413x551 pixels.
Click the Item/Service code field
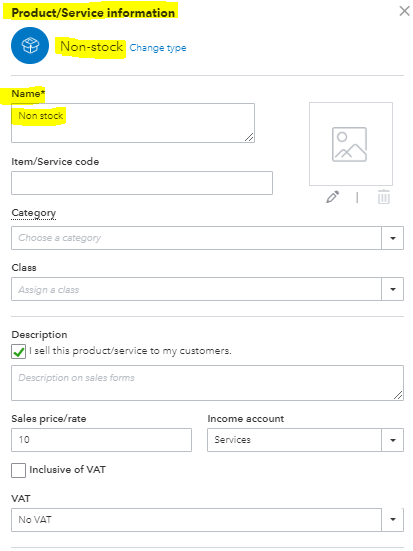pos(142,183)
